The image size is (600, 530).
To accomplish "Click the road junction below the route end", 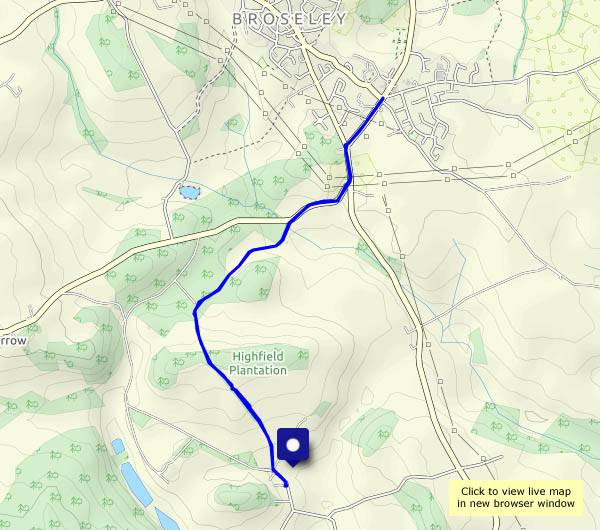I will click(293, 510).
